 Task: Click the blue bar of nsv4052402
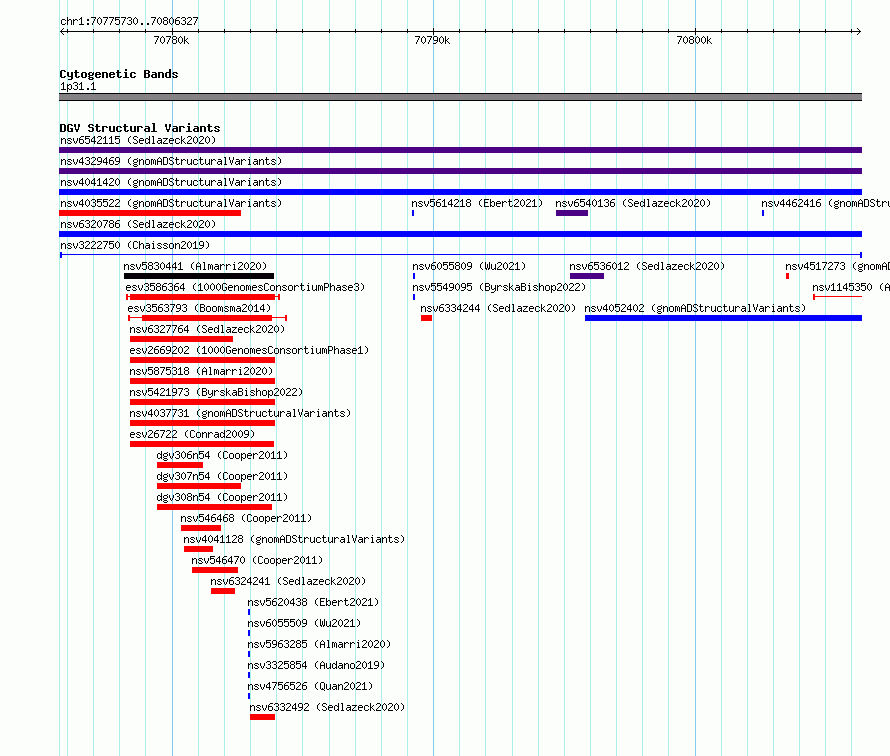click(723, 318)
